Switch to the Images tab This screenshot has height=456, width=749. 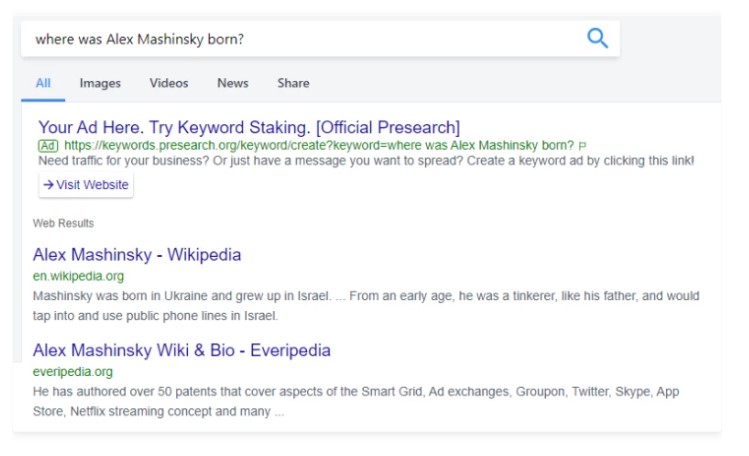pos(100,83)
